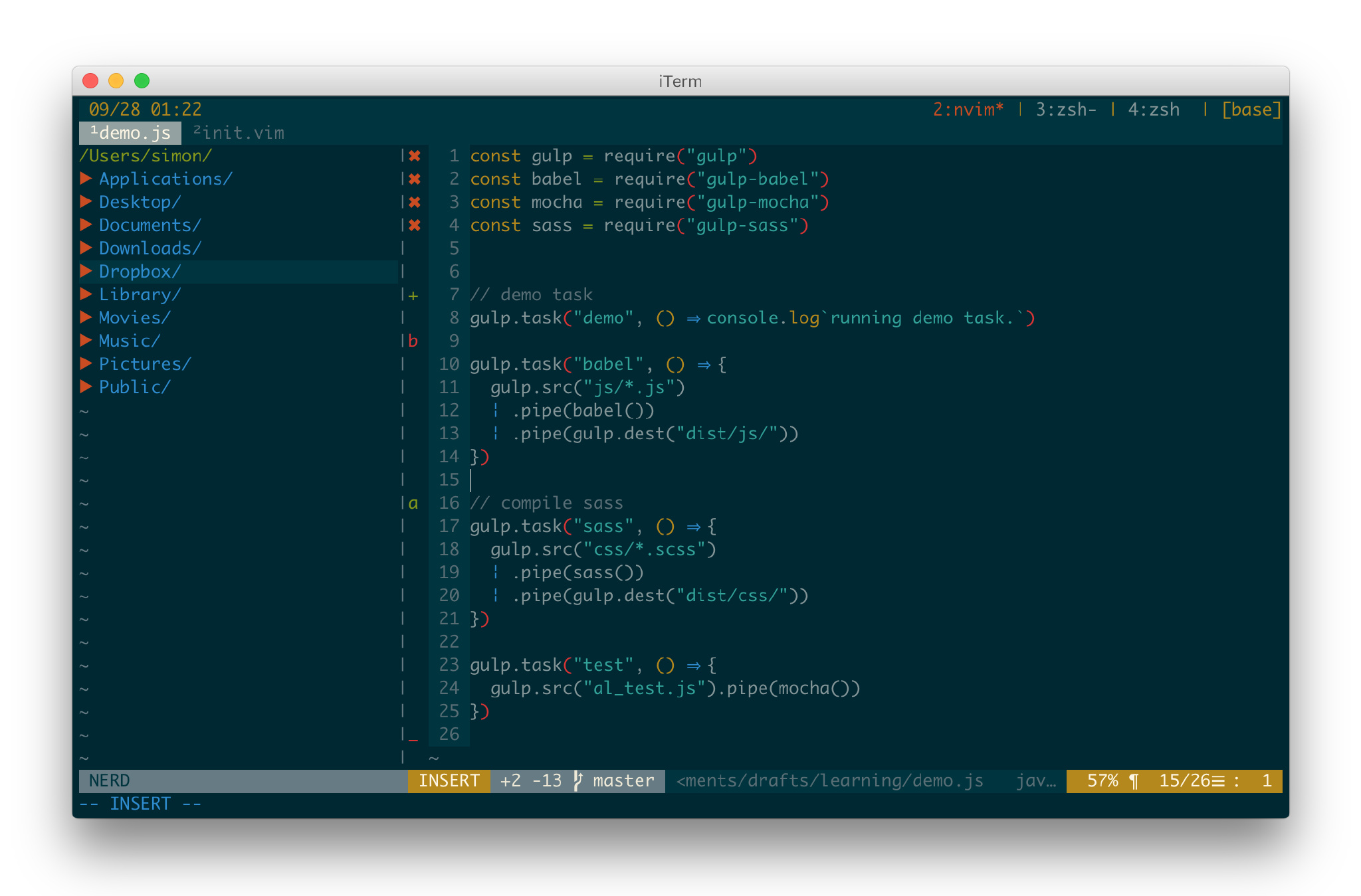
Task: Click the +2 -13 git changes count
Action: (531, 781)
